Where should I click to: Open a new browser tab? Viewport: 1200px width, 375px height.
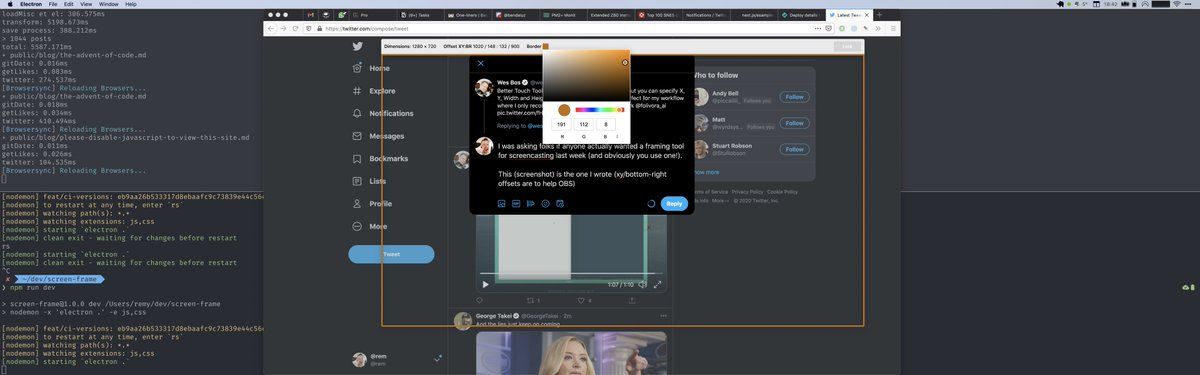click(879, 15)
